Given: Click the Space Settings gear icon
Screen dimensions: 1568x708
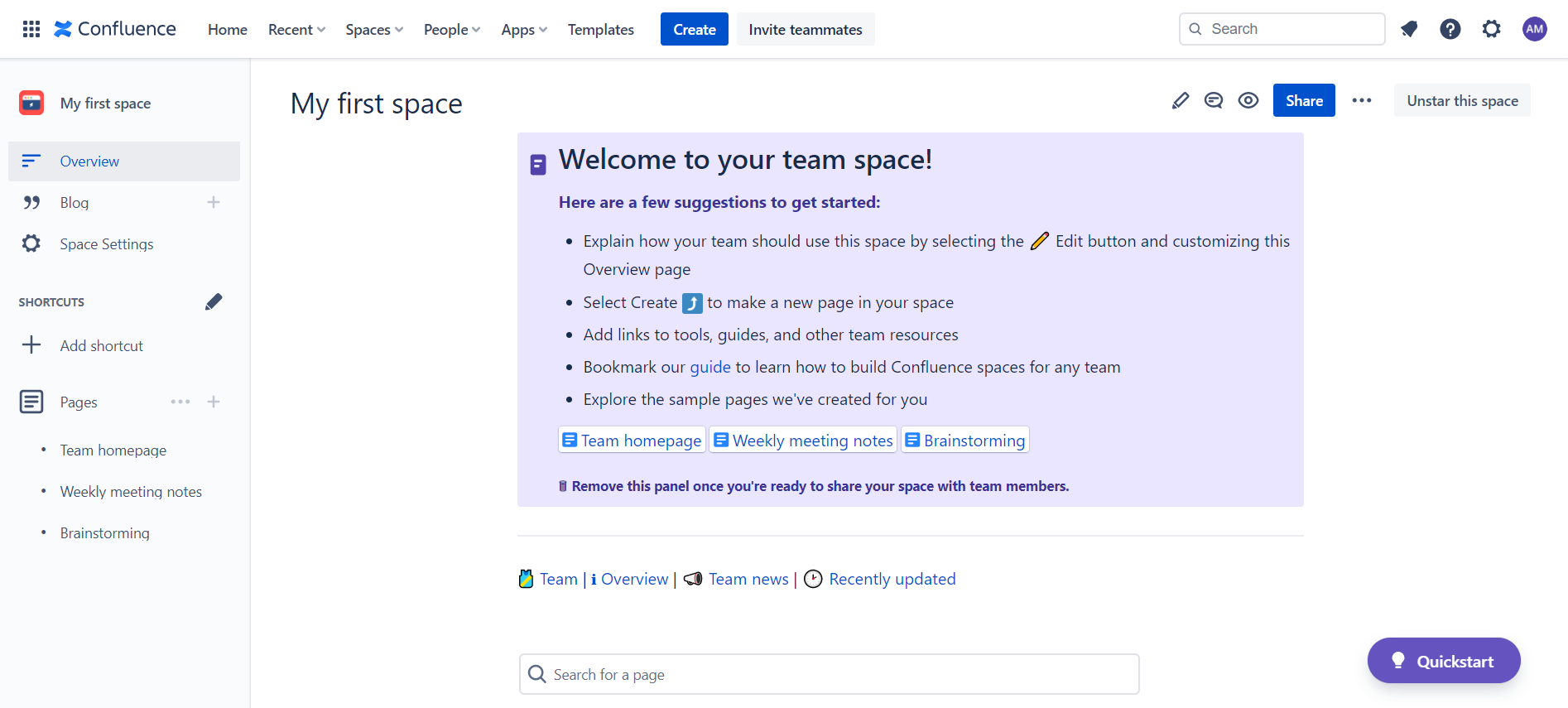Looking at the screenshot, I should click(31, 243).
